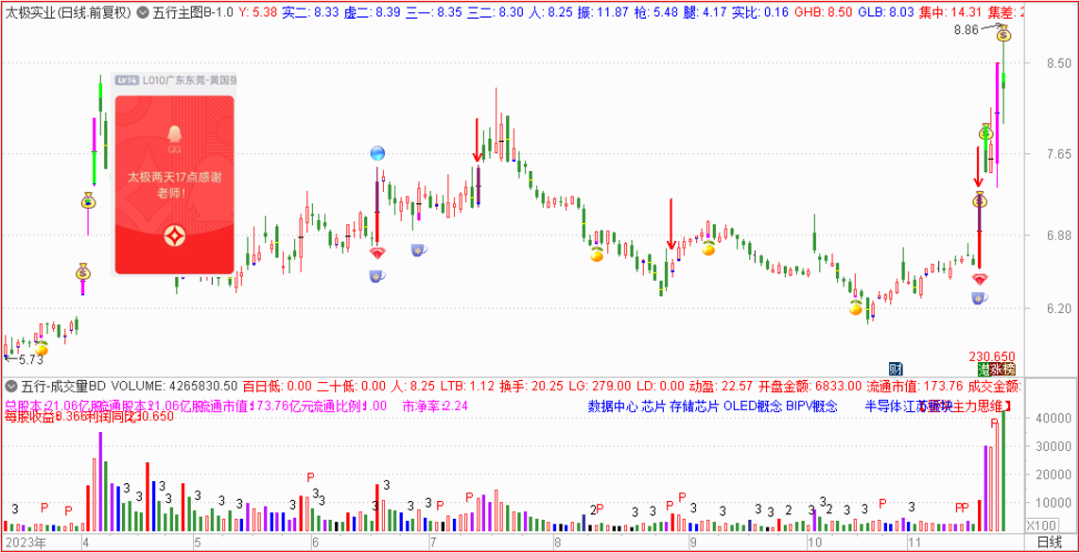1080x553 pixels.
Task: Click the 5.73 low price label
Action: [31, 359]
